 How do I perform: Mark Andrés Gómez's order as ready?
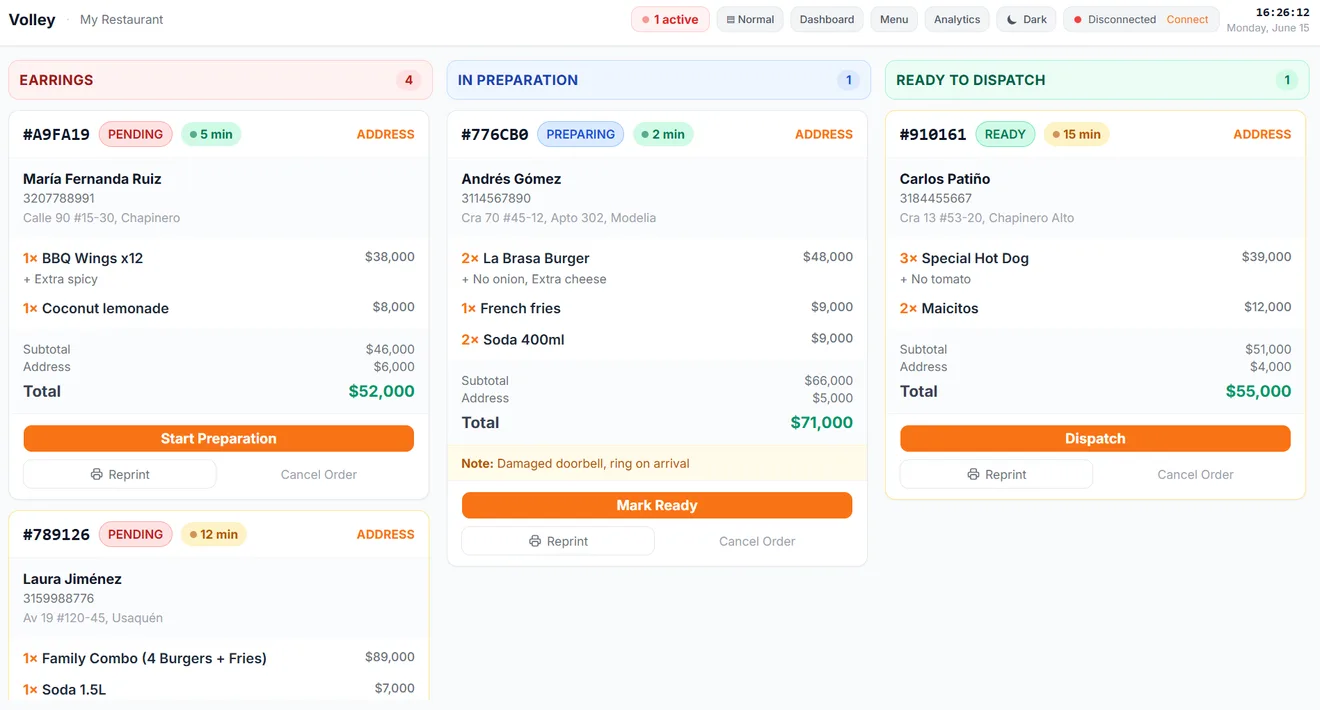pos(657,506)
